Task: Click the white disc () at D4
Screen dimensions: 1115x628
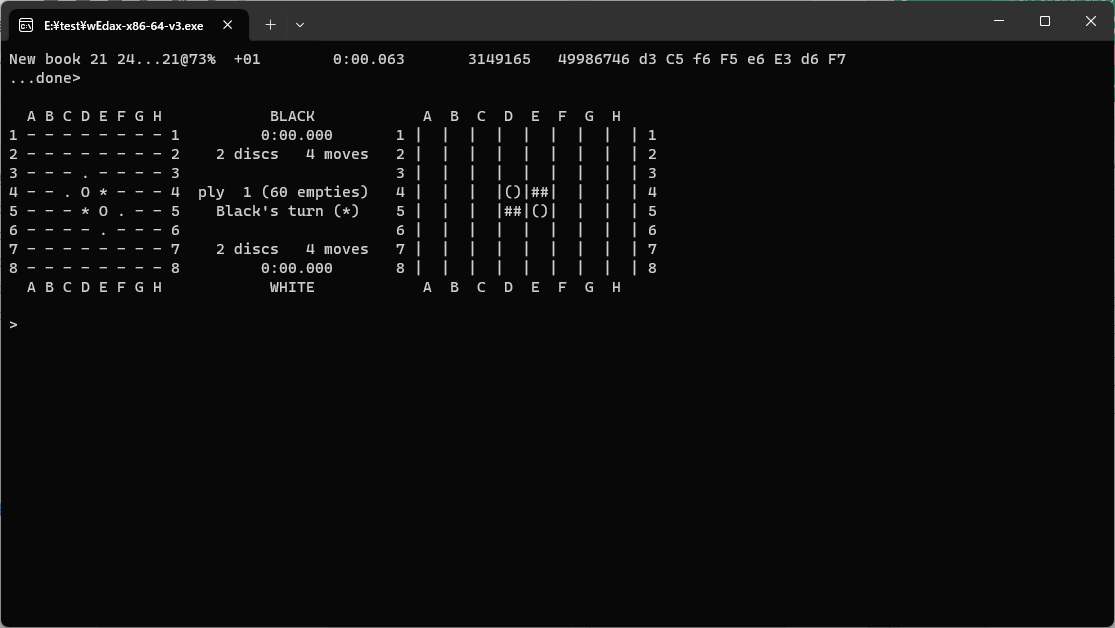Action: 513,192
